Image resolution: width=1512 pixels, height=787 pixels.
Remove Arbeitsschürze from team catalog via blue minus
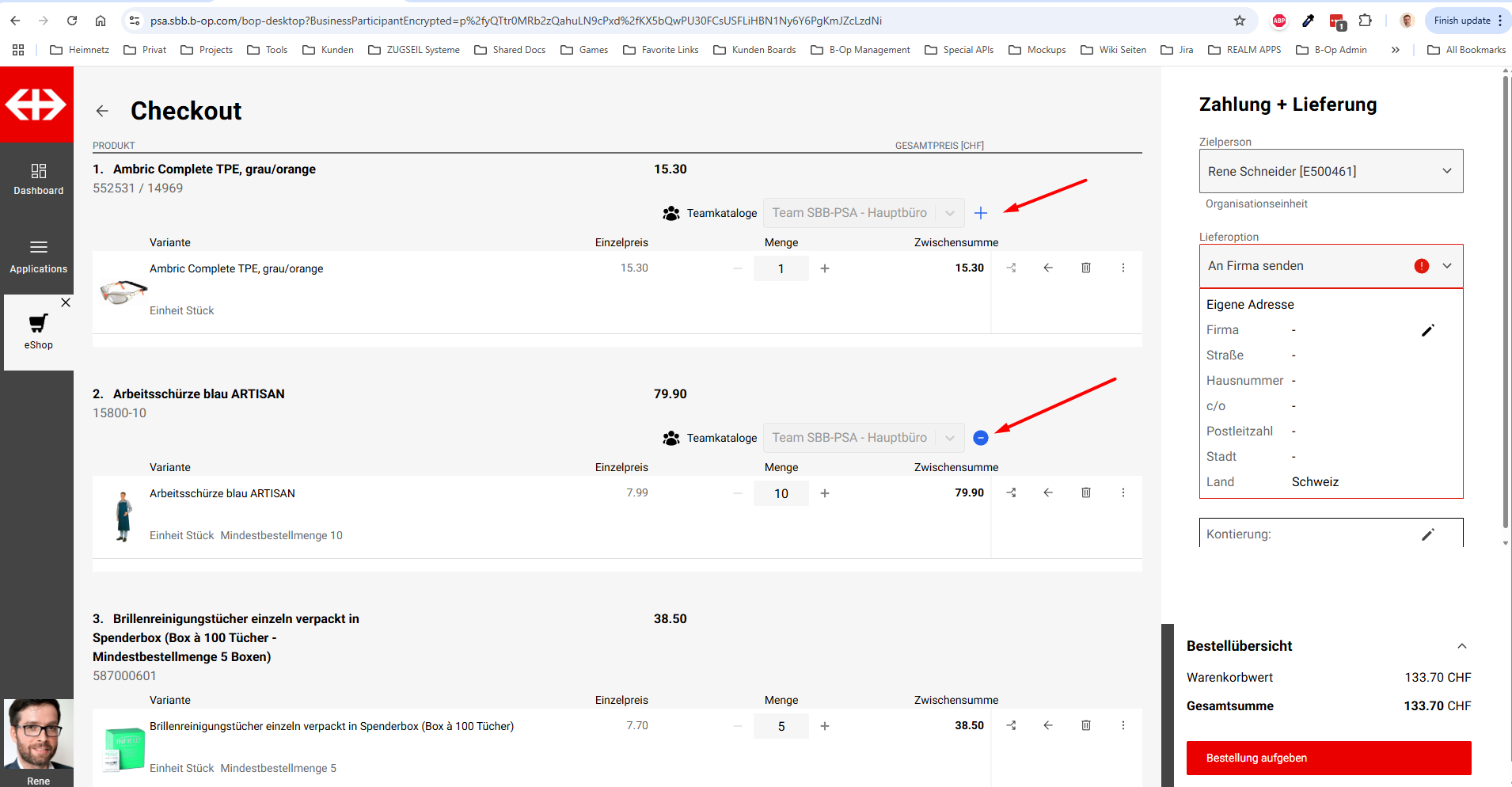(981, 438)
